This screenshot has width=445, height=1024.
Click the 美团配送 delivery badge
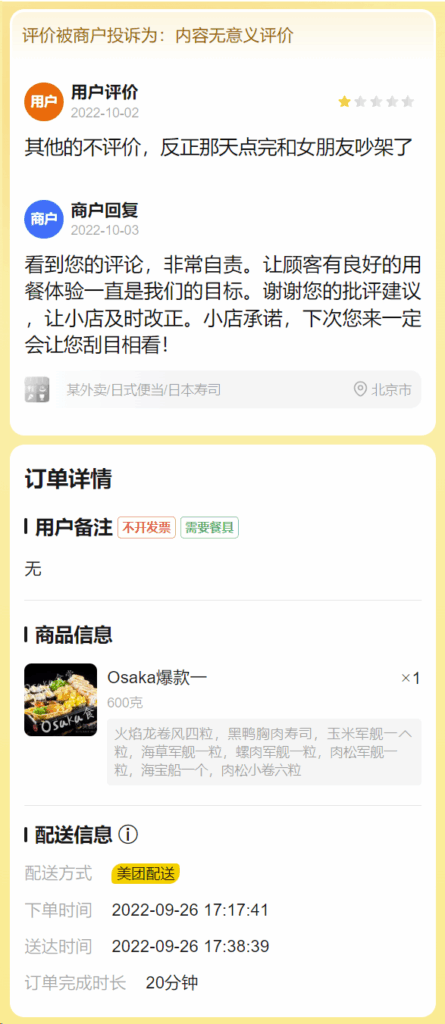(x=146, y=874)
